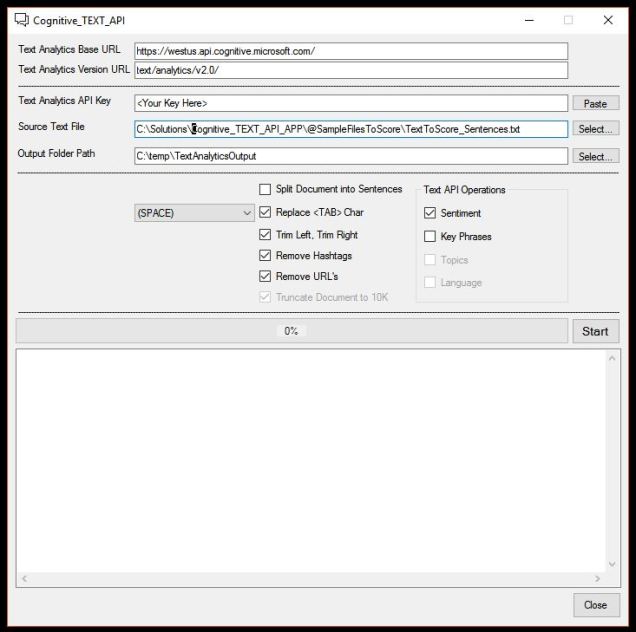Disable the Remove Hashtags option
The width and height of the screenshot is (636, 632).
pyautogui.click(x=265, y=255)
